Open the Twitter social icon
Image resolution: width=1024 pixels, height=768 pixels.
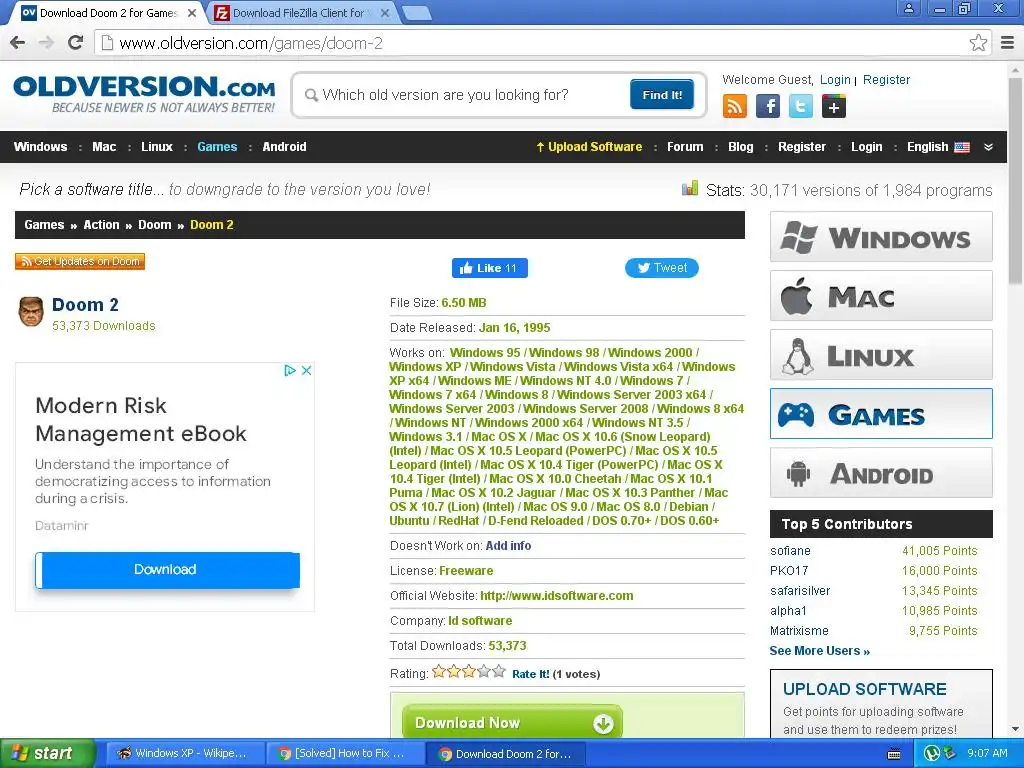(x=801, y=106)
